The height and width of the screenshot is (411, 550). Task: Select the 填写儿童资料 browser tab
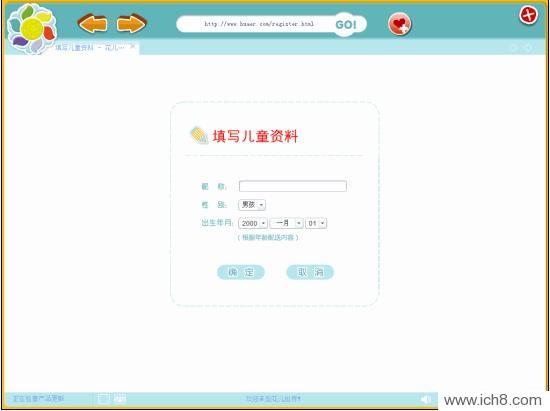89,47
